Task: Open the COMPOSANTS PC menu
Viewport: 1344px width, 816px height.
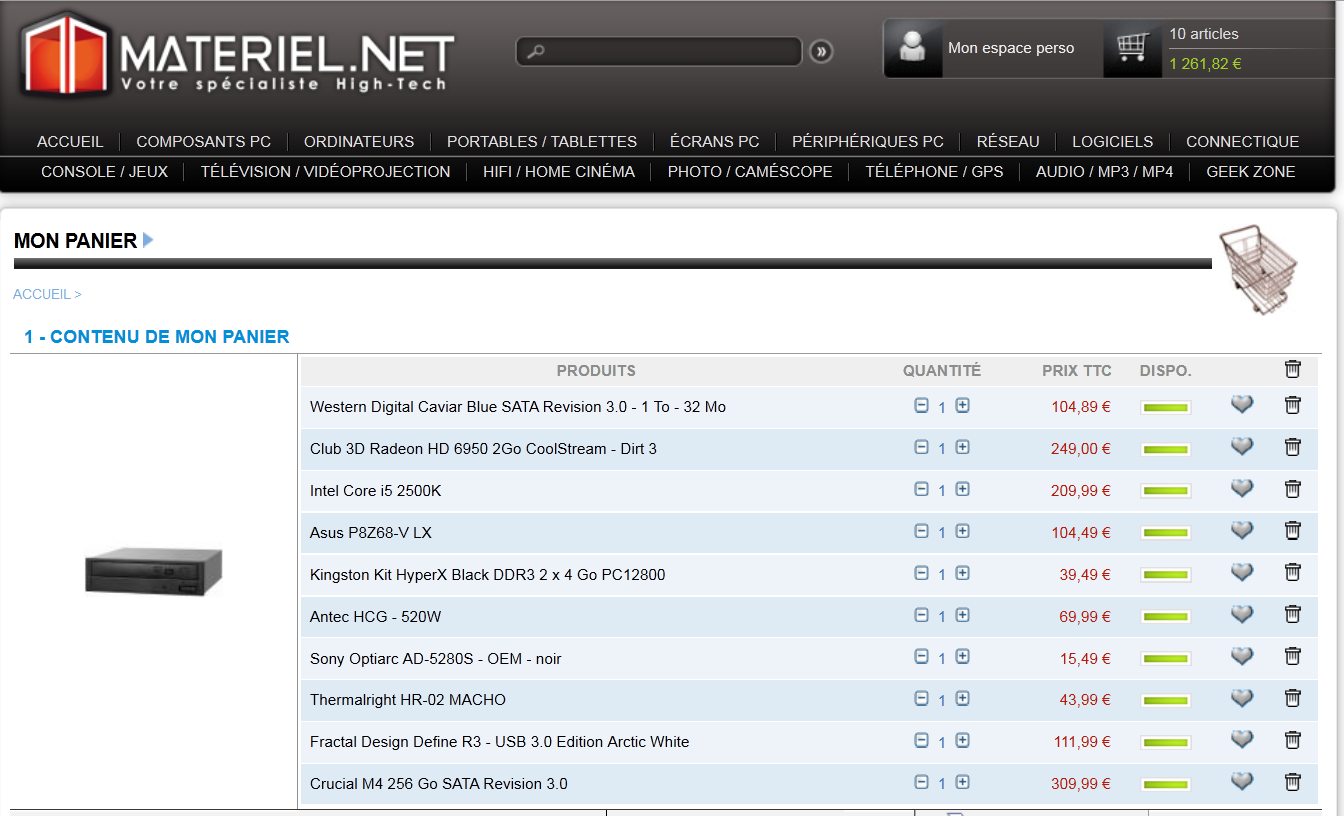Action: tap(203, 142)
